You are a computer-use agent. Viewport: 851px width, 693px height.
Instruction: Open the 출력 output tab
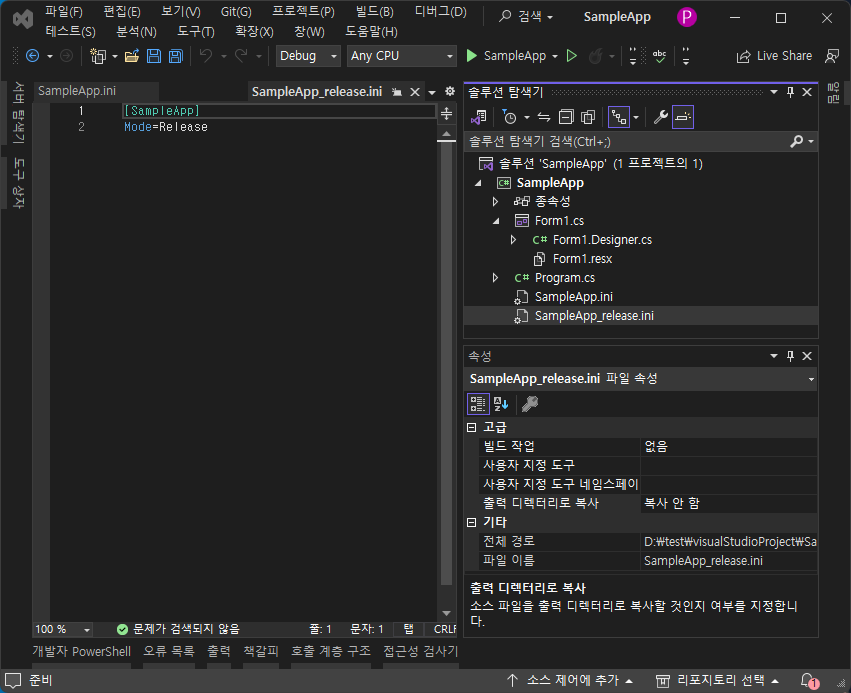click(219, 651)
